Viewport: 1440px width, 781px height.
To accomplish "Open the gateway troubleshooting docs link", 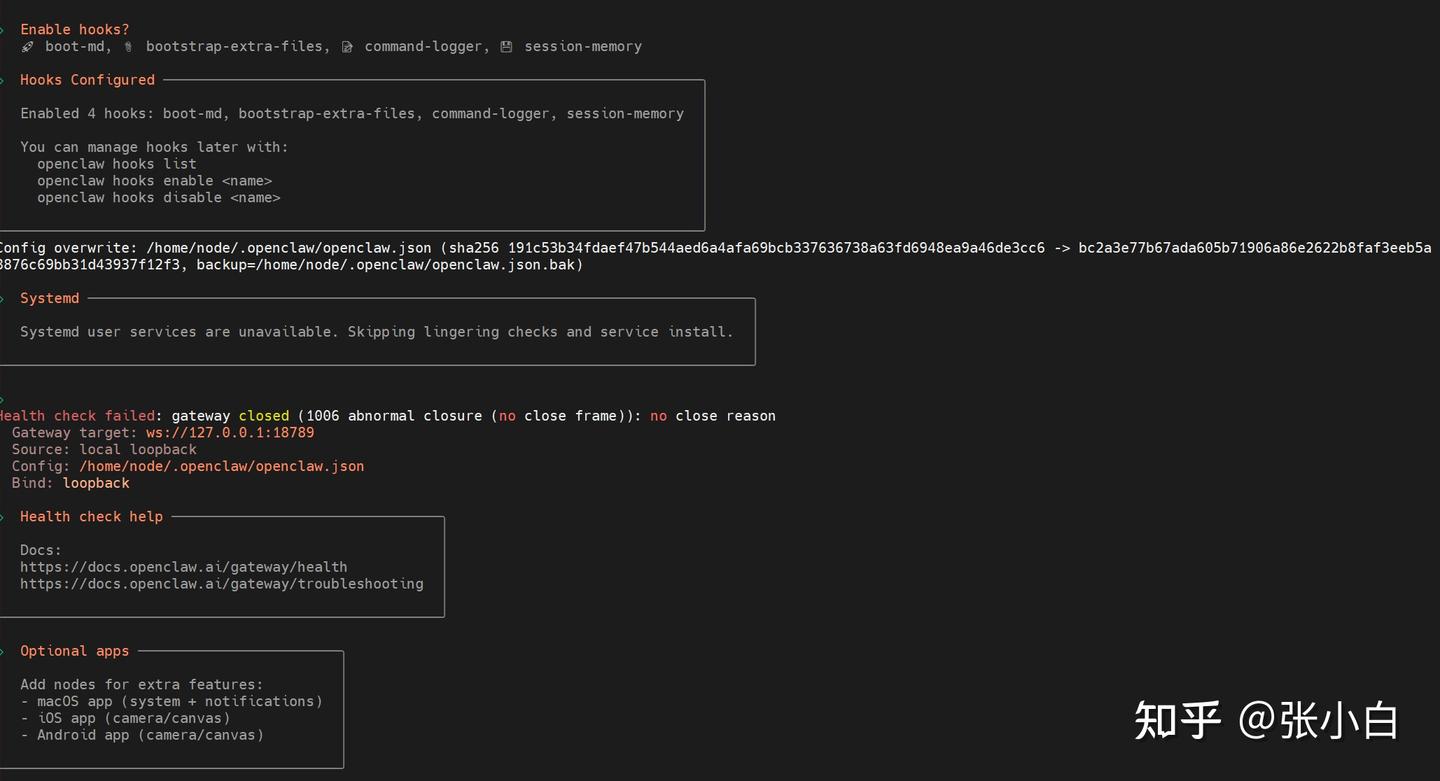I will click(221, 584).
